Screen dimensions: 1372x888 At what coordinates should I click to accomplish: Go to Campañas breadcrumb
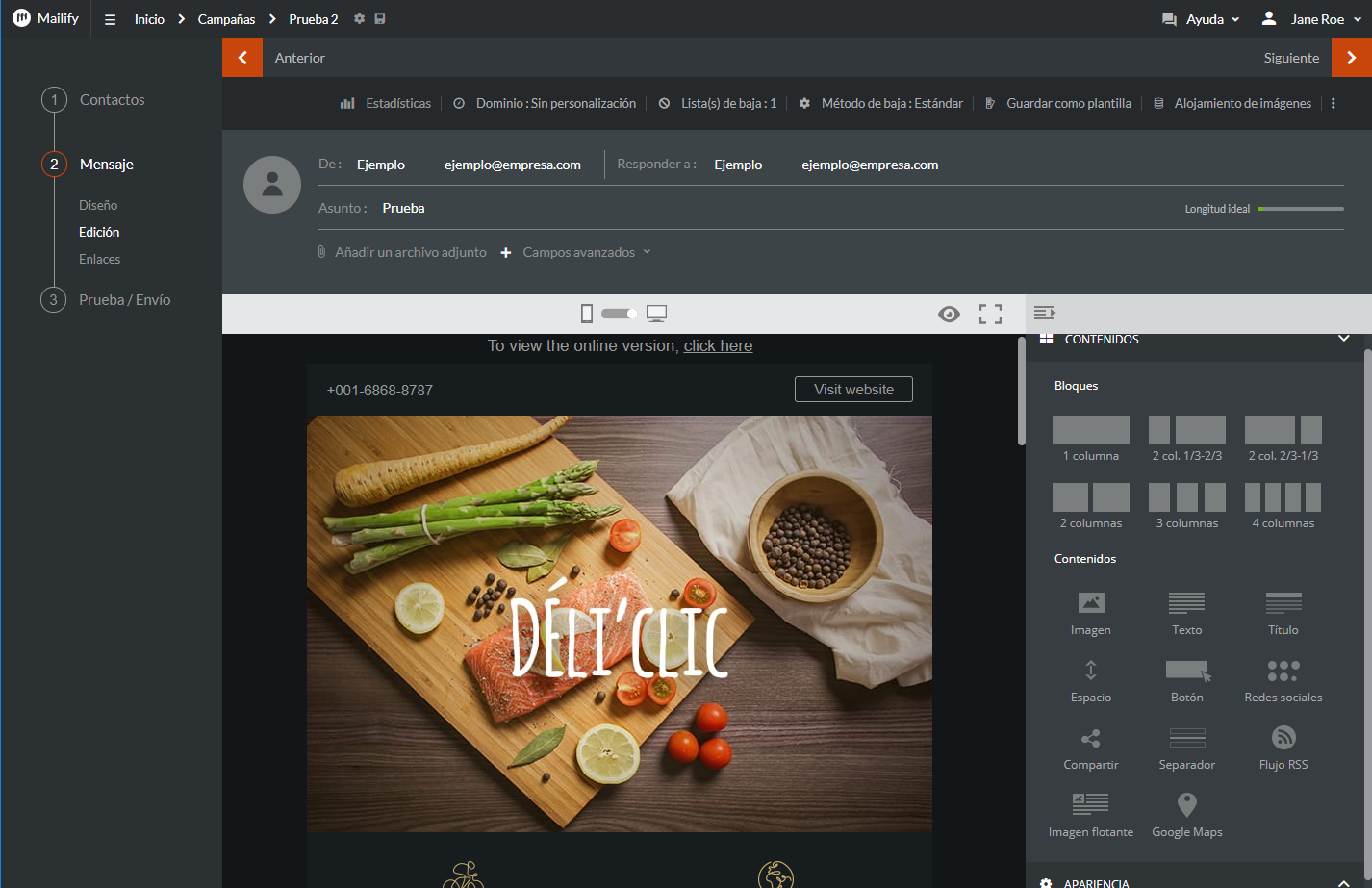point(226,19)
